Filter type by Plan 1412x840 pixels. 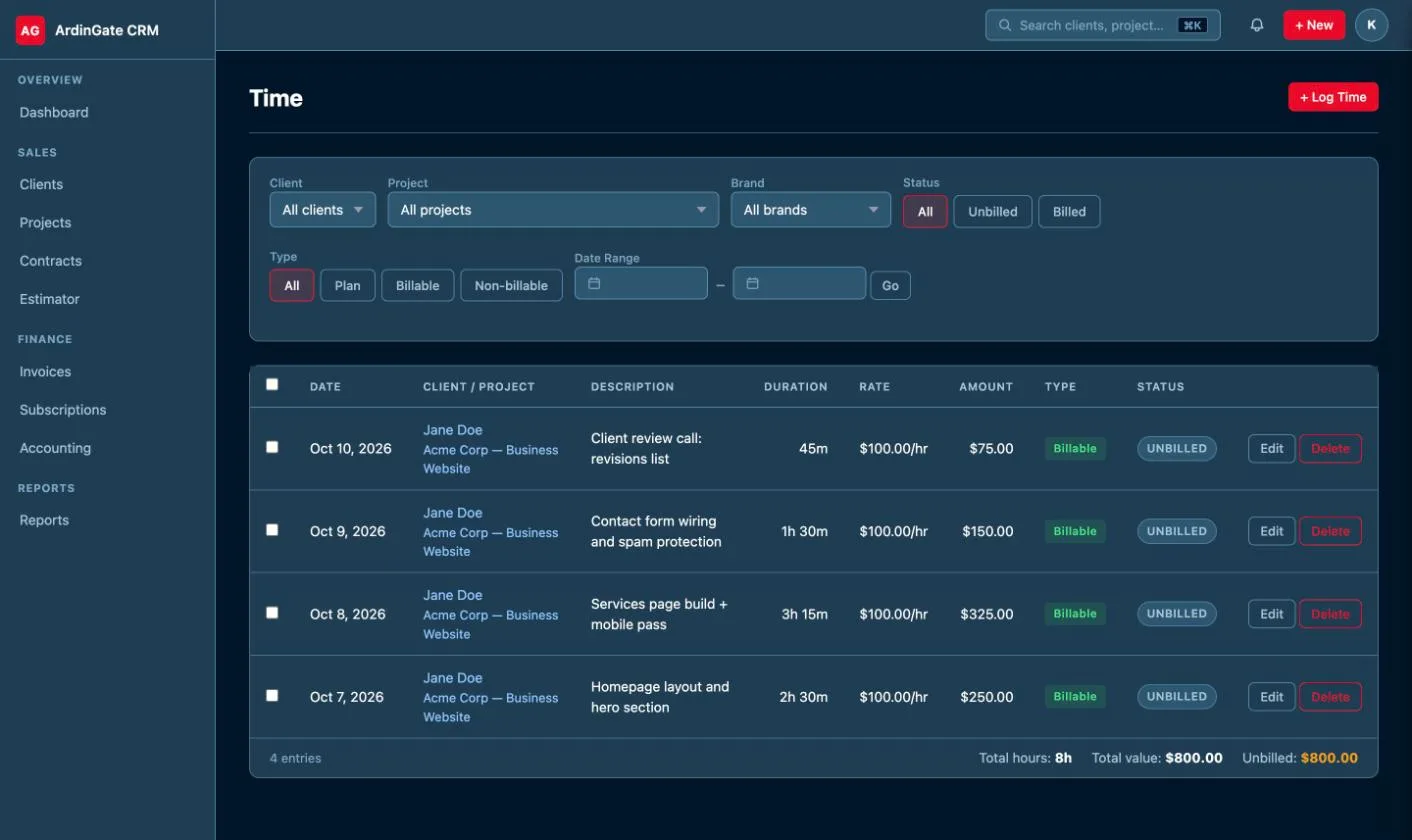(x=347, y=285)
